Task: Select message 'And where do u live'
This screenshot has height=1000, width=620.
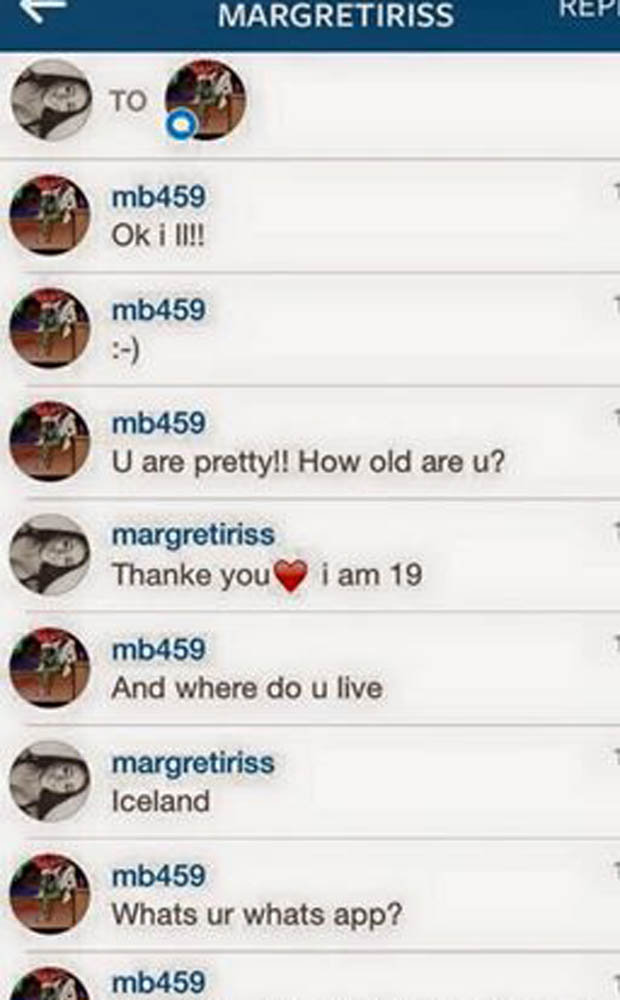Action: coord(247,688)
